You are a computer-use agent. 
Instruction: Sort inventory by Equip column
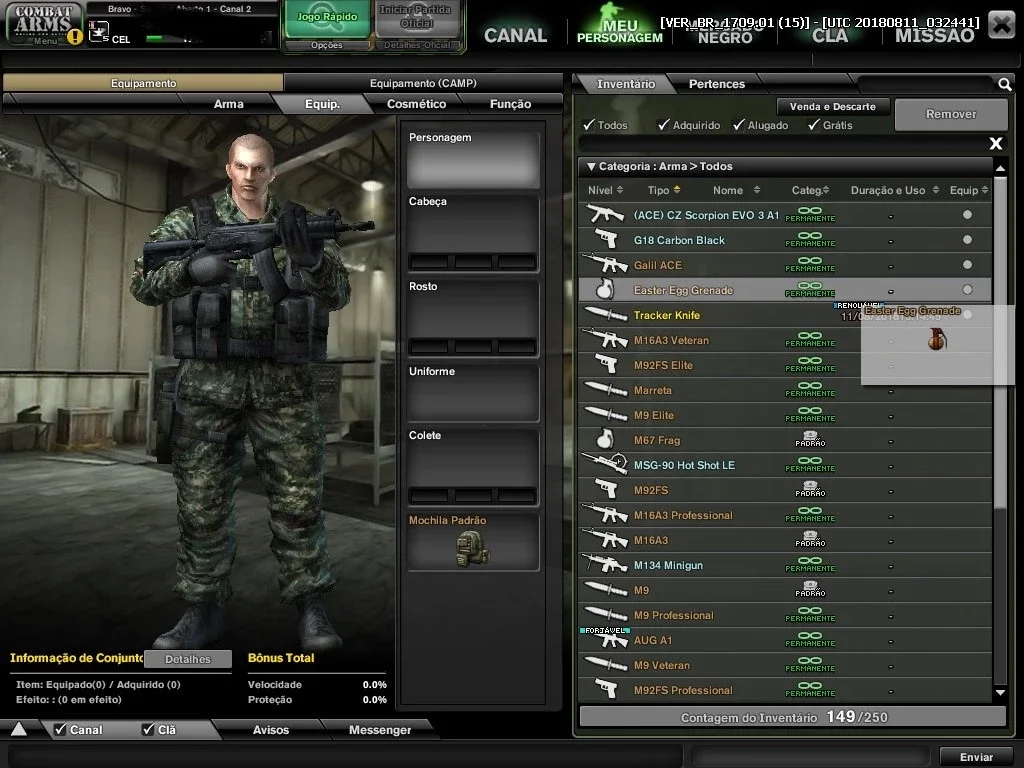tap(969, 190)
